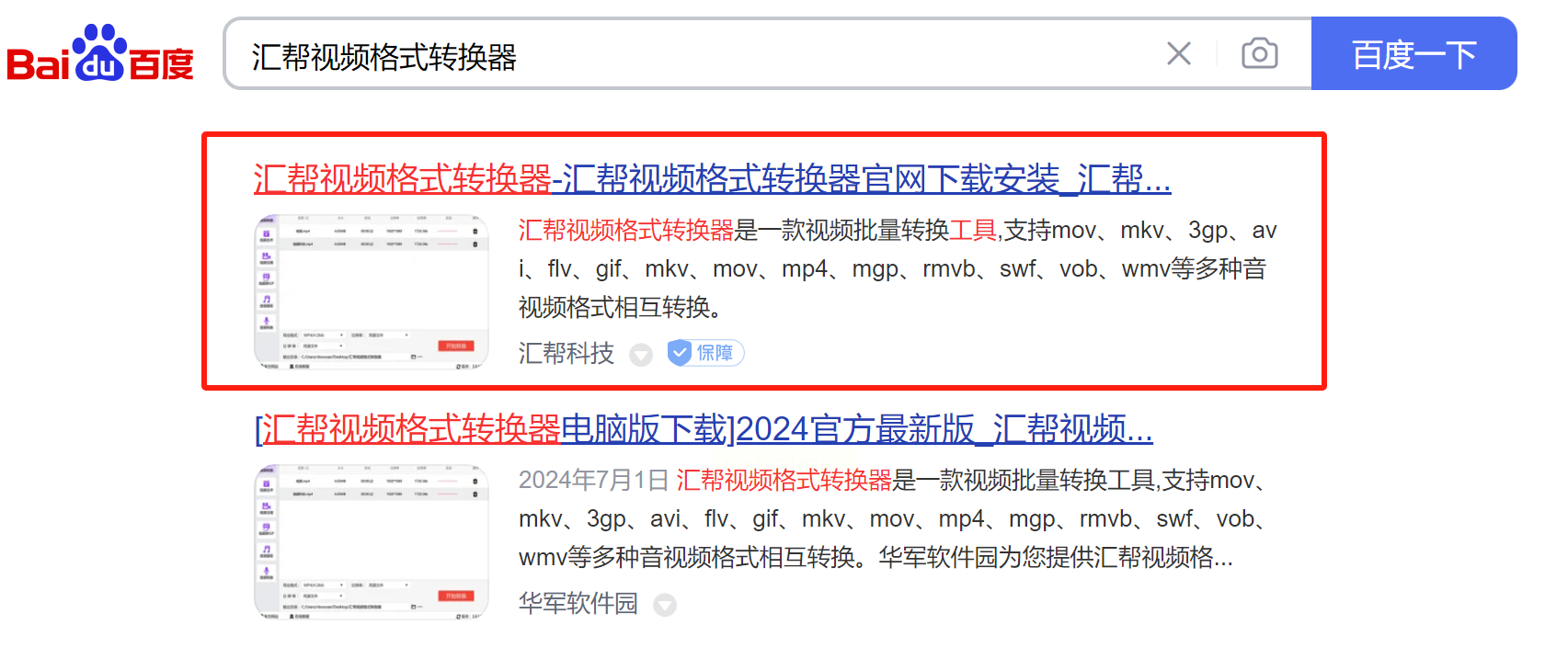Viewport: 1568px width, 659px height.
Task: Open image search via camera icon
Action: (x=1259, y=53)
